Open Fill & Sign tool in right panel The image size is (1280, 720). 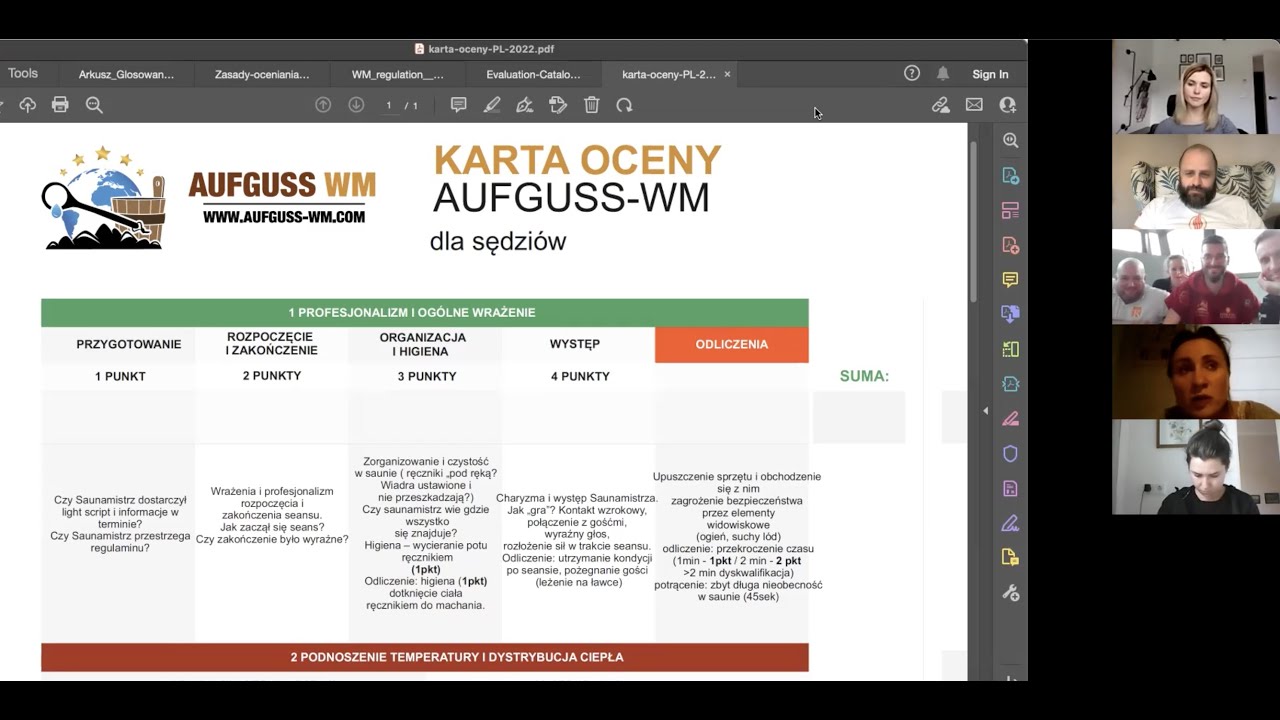(1010, 523)
